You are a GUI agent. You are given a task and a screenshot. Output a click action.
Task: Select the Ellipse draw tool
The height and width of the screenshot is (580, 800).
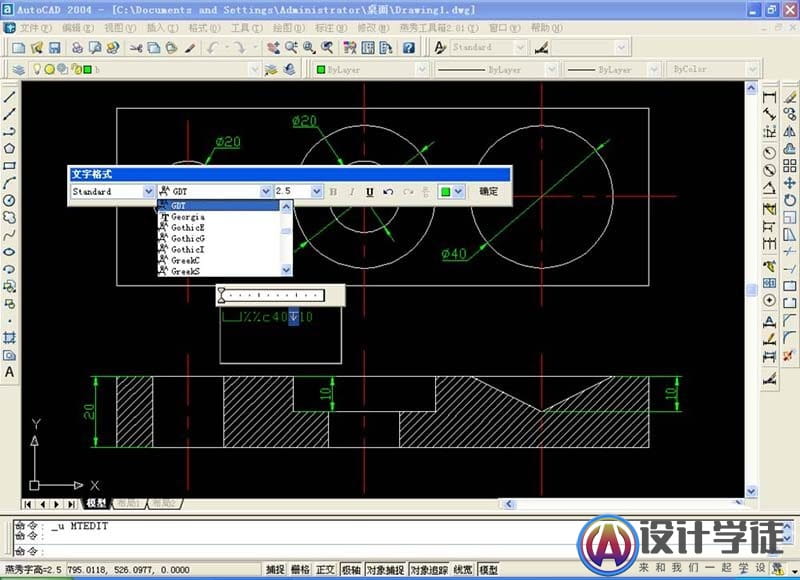coord(9,252)
